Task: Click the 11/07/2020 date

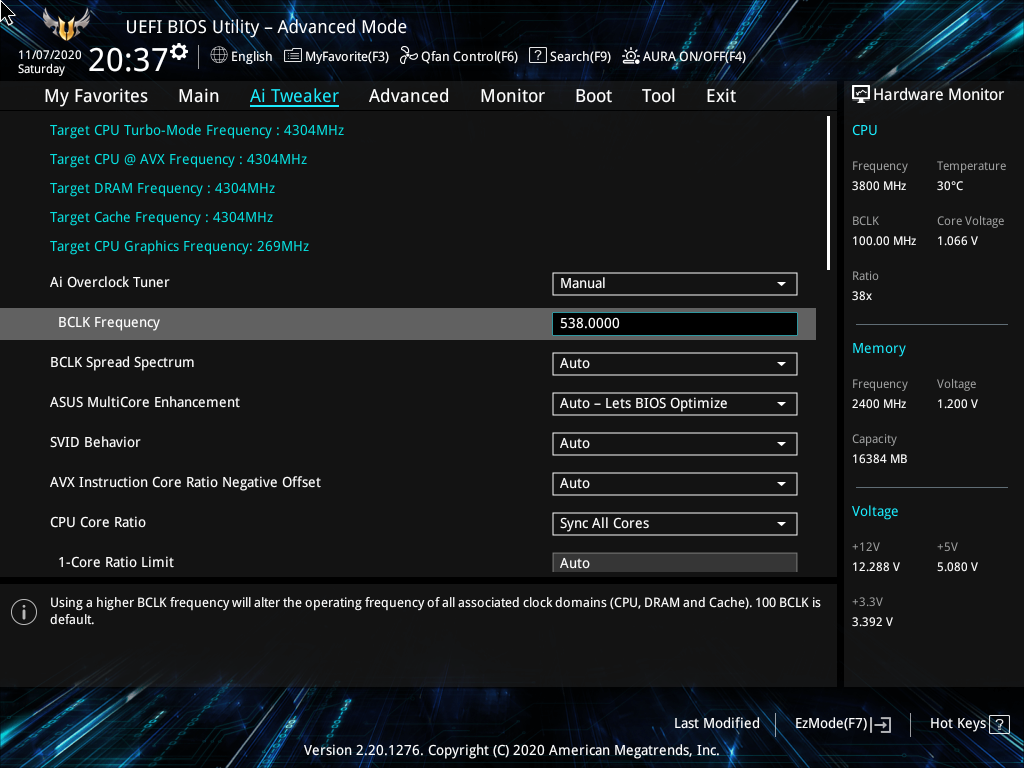Action: coord(50,55)
